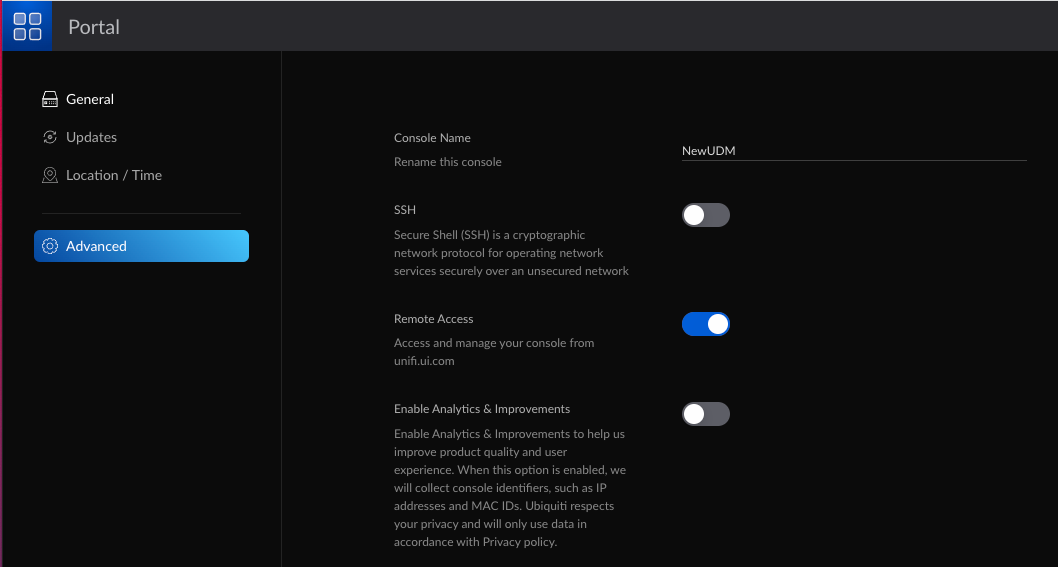Click the Console Name field containing NewUDM
This screenshot has height=567, width=1058.
(853, 151)
